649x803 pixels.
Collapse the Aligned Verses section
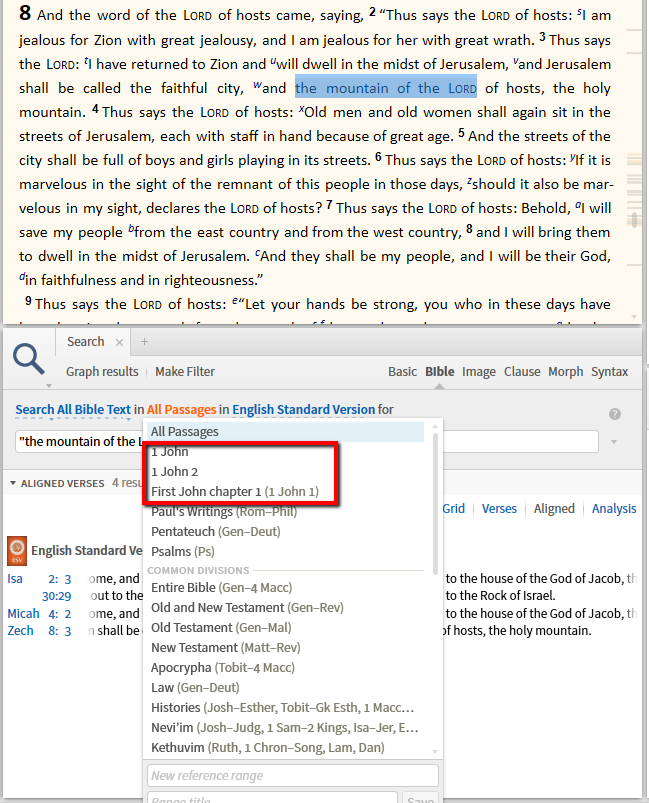(x=13, y=483)
